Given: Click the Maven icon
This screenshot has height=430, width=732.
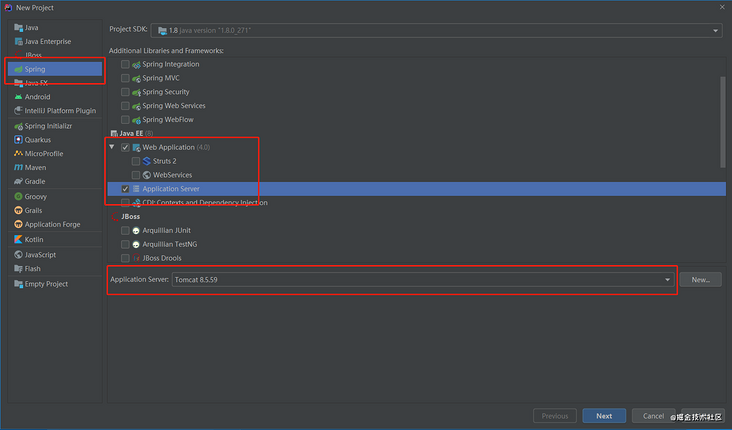Looking at the screenshot, I should point(18,167).
